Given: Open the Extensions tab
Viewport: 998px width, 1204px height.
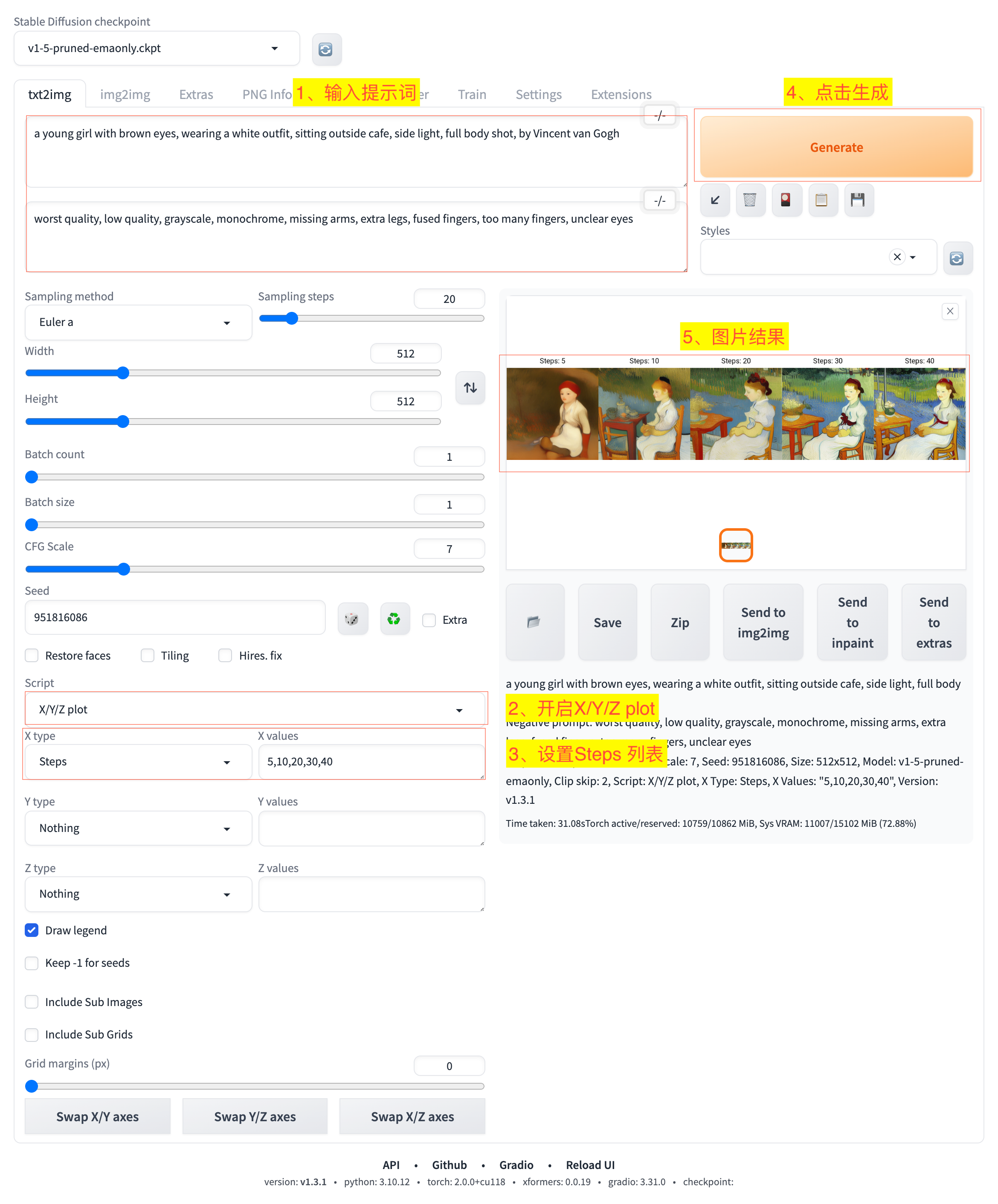Looking at the screenshot, I should pos(621,95).
